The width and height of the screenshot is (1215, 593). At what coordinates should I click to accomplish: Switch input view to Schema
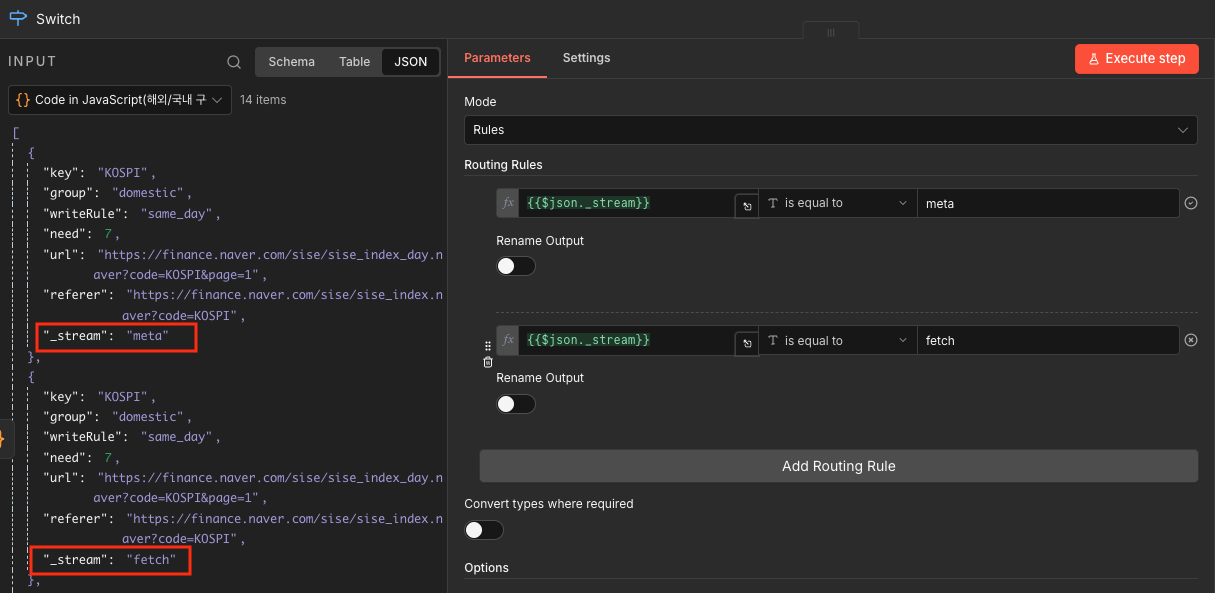pos(291,62)
